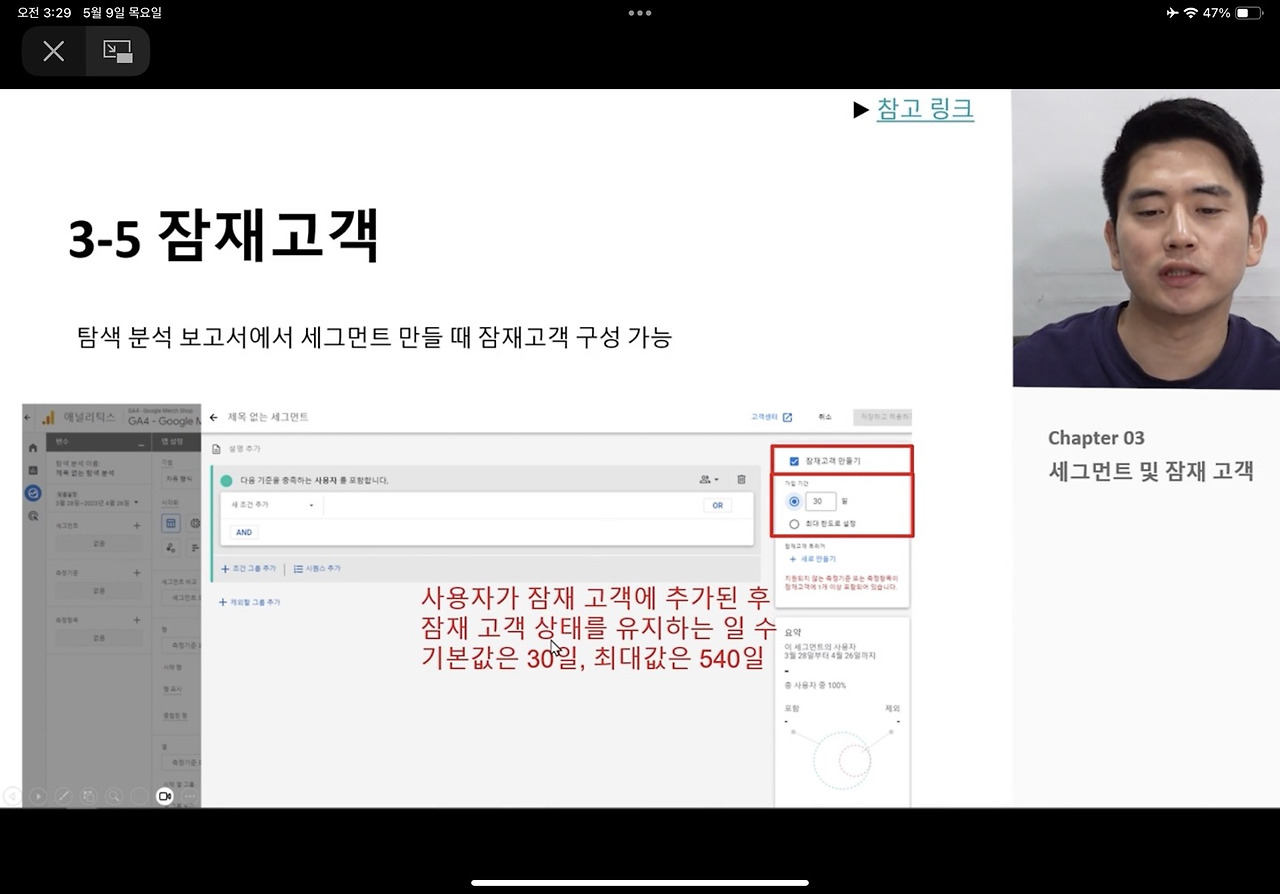Open the condition scope person selector dropdown
Screen dimensions: 1280x894
(707, 480)
